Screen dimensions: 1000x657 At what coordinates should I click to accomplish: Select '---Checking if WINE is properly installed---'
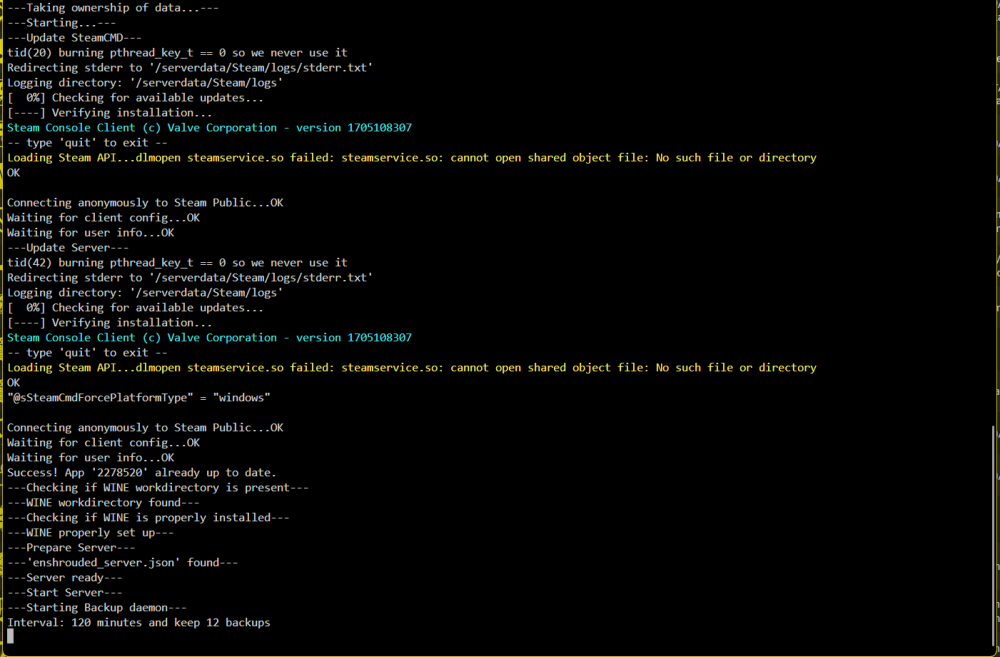pos(148,517)
